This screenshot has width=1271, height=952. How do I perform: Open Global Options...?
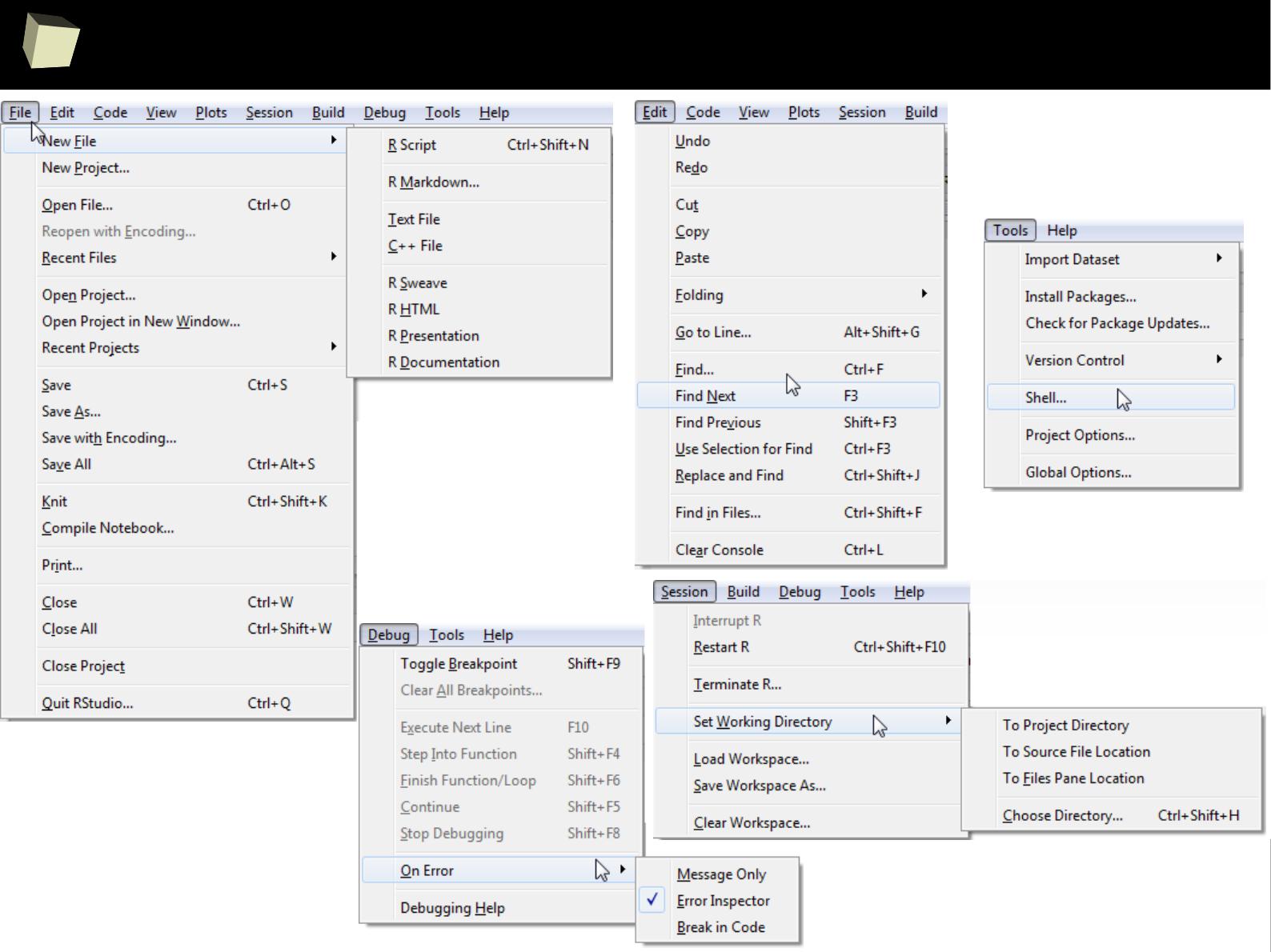(x=1078, y=473)
